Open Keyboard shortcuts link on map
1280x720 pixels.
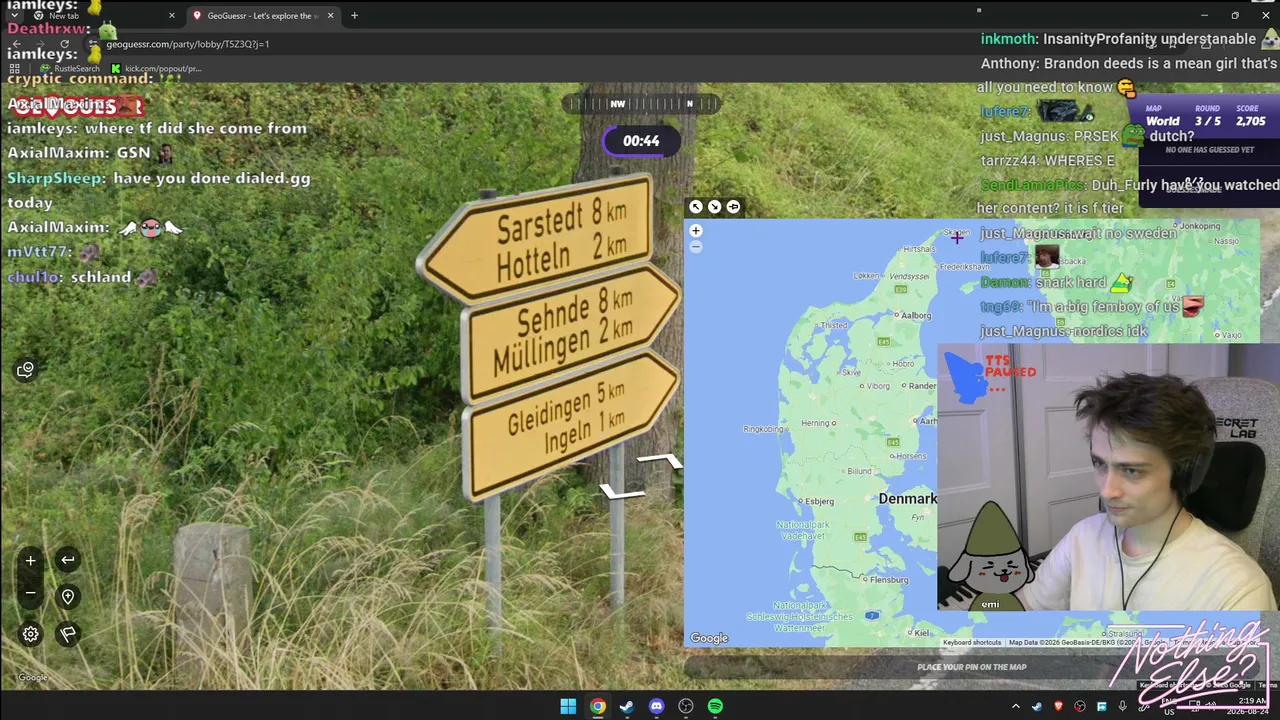pos(972,642)
